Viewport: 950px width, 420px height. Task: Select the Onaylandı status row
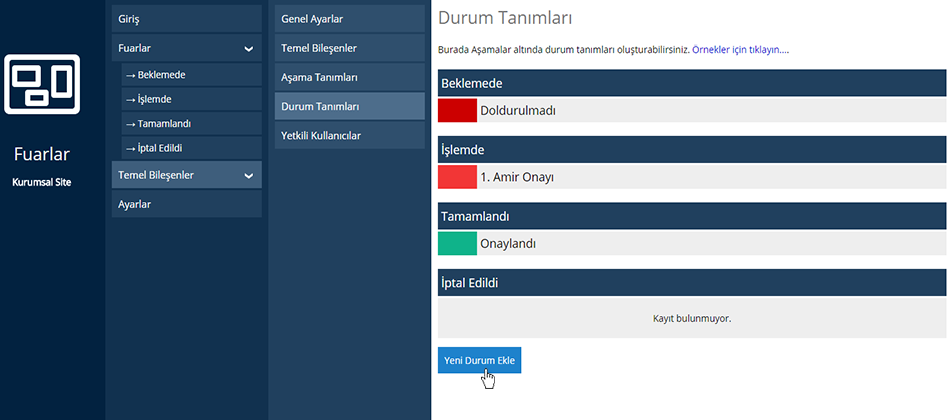pyautogui.click(x=692, y=244)
